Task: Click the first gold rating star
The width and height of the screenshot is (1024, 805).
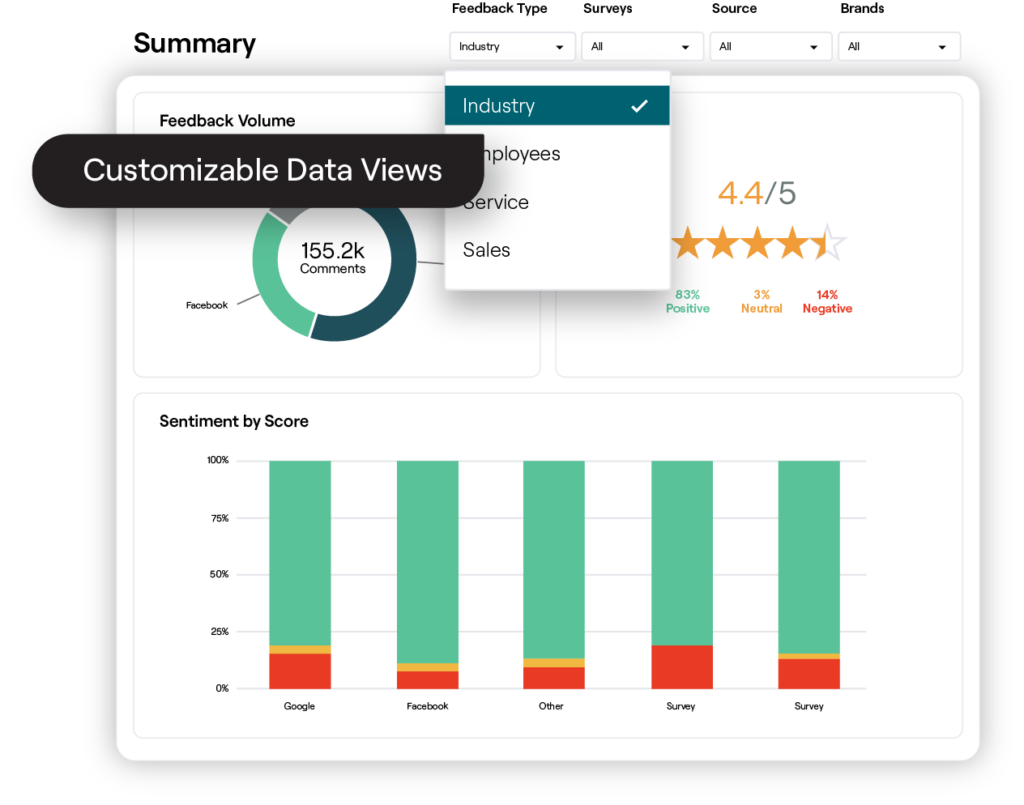Action: click(x=688, y=243)
